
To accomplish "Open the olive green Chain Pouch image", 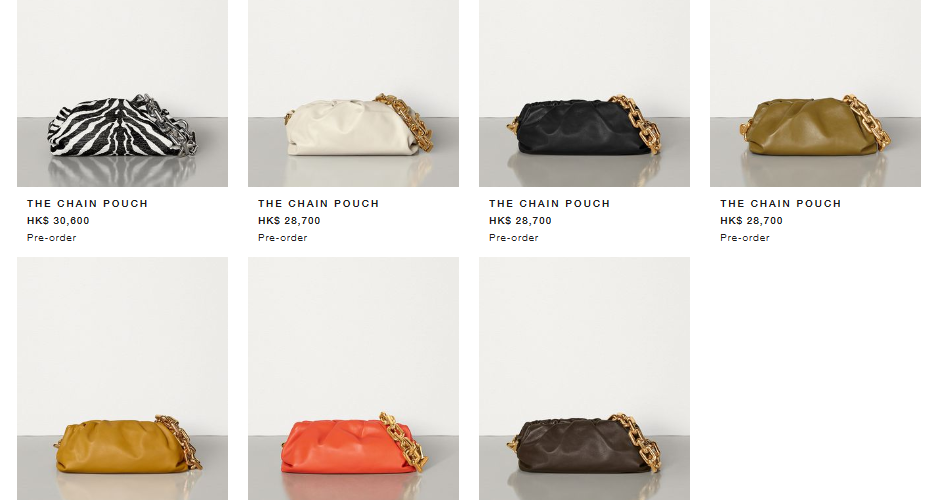I will (x=816, y=93).
